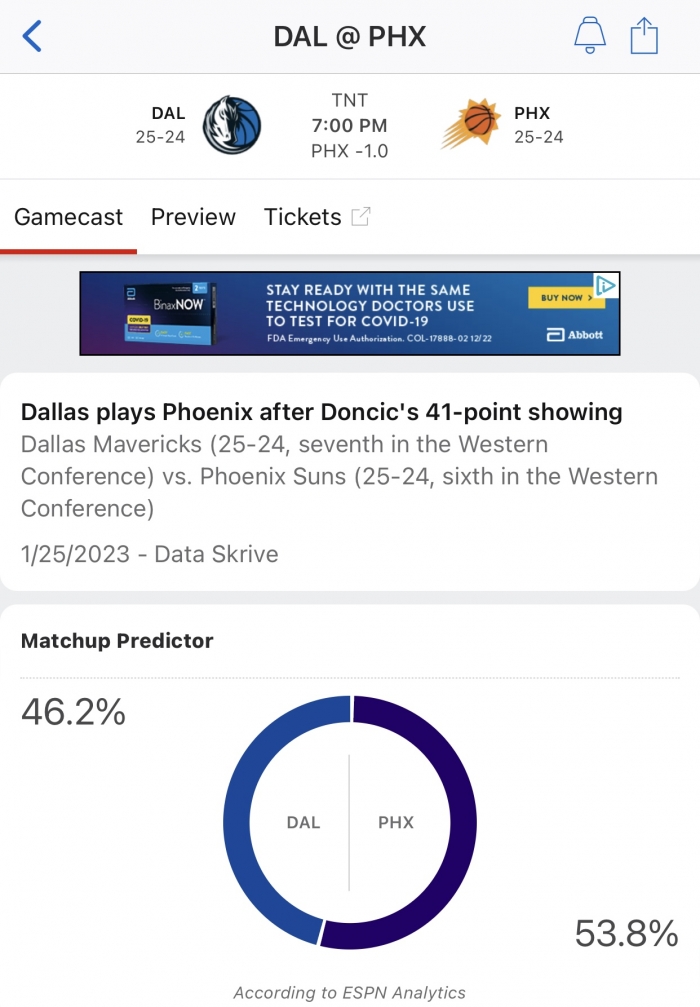Open the external link icon beside Tickets
Image resolution: width=700 pixels, height=1007 pixels.
tap(361, 216)
